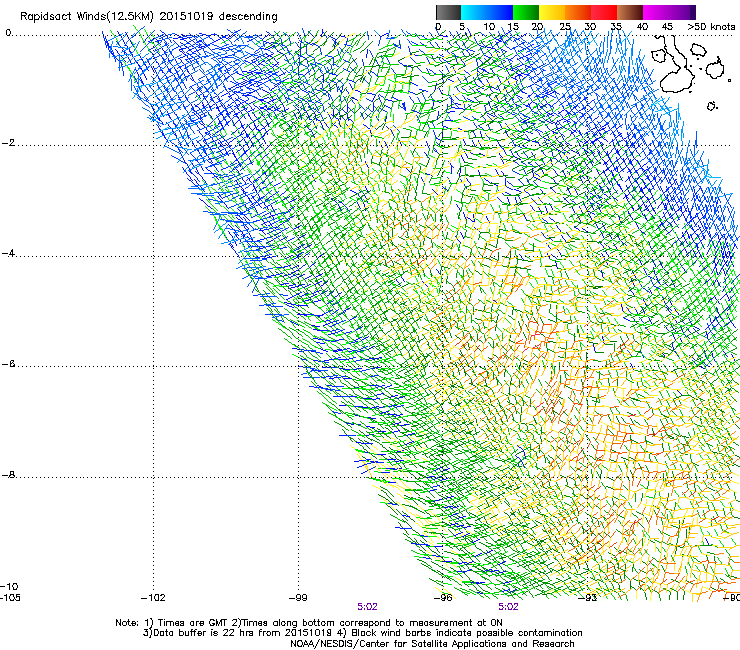Click the latitude label '-6'
This screenshot has height=650, width=740.
click(8, 363)
